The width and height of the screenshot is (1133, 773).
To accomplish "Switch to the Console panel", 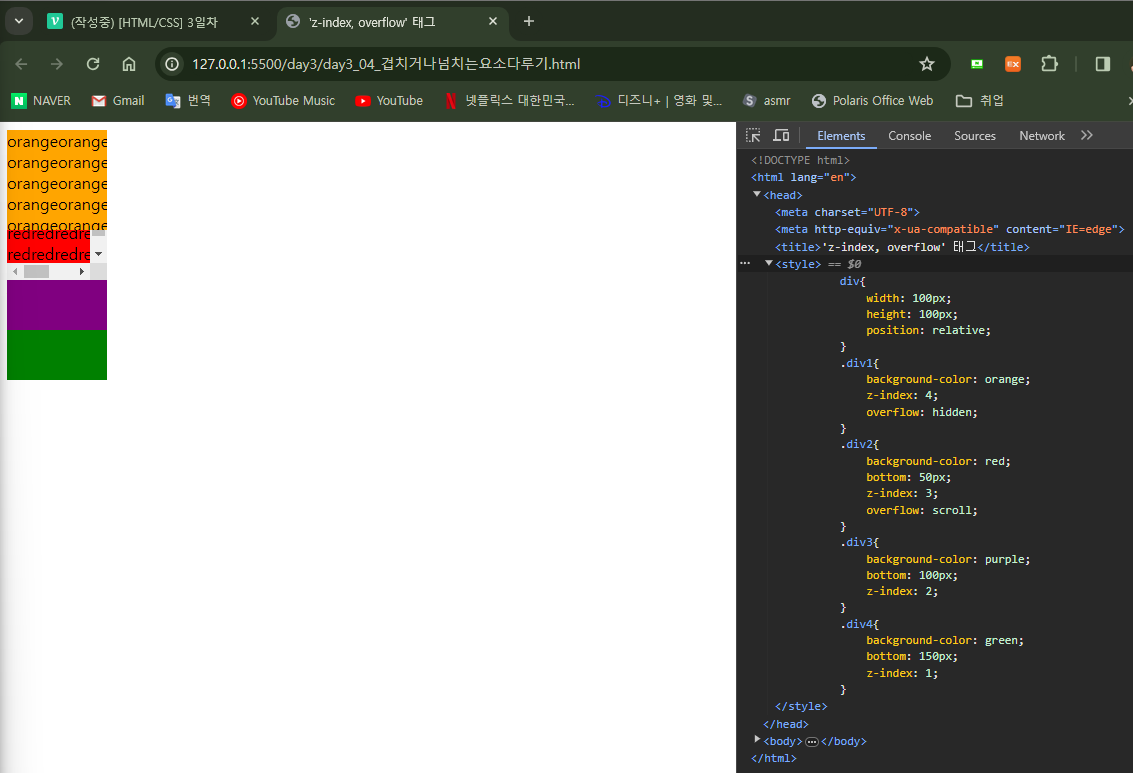I will click(x=909, y=136).
